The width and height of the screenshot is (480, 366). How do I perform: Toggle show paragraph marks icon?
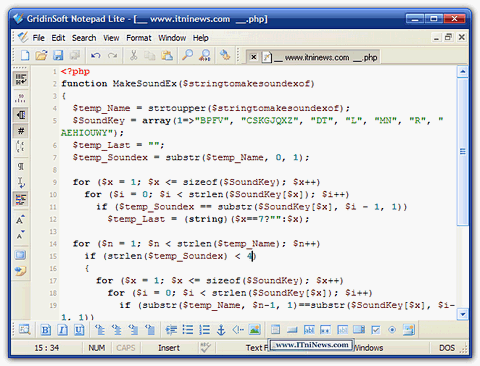tap(21, 166)
